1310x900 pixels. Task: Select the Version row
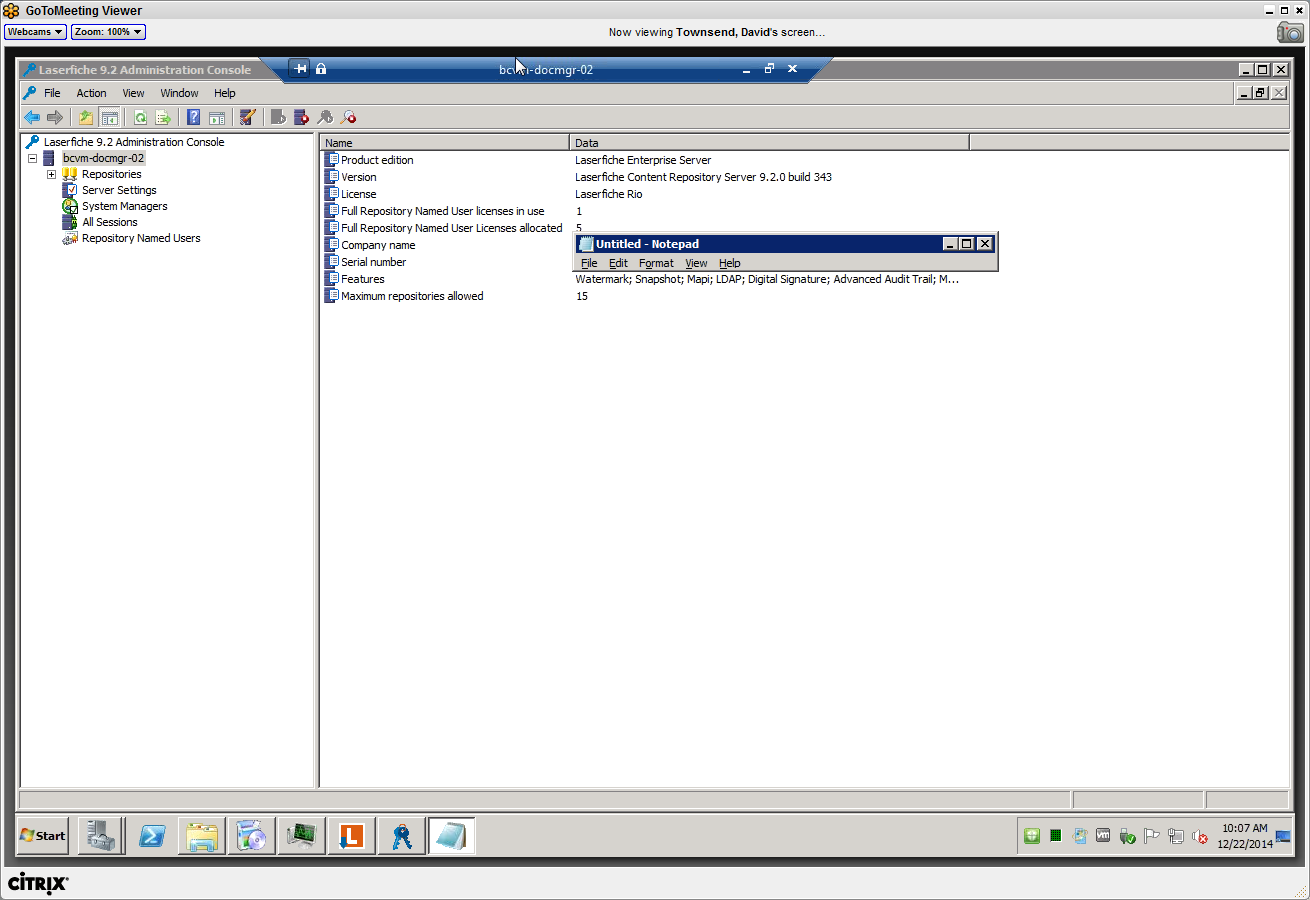(359, 177)
